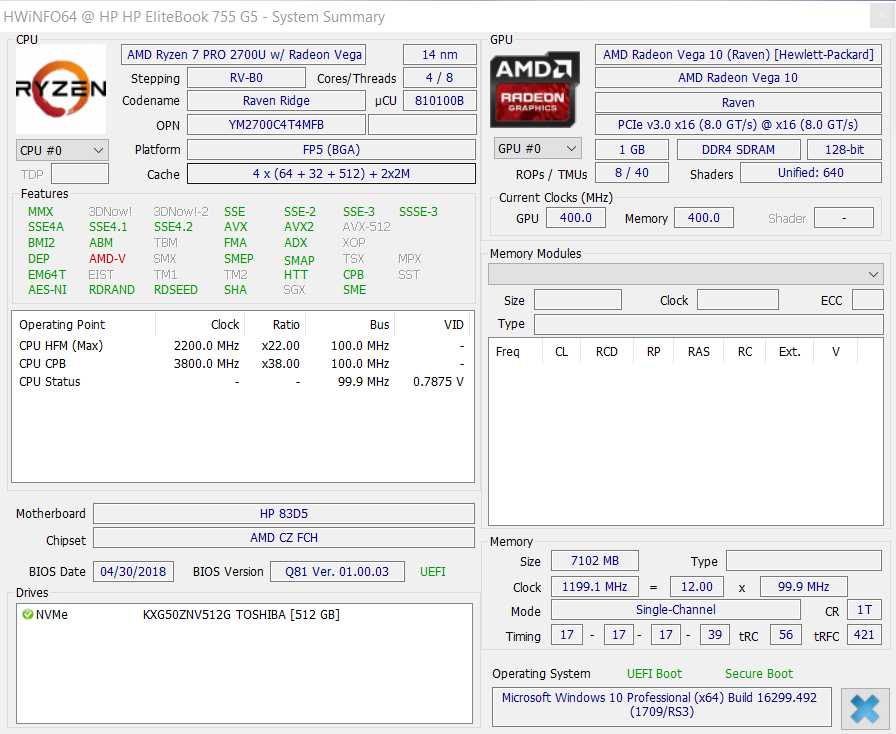The image size is (896, 734).
Task: Click the blue X close button at bottom
Action: coord(865,708)
